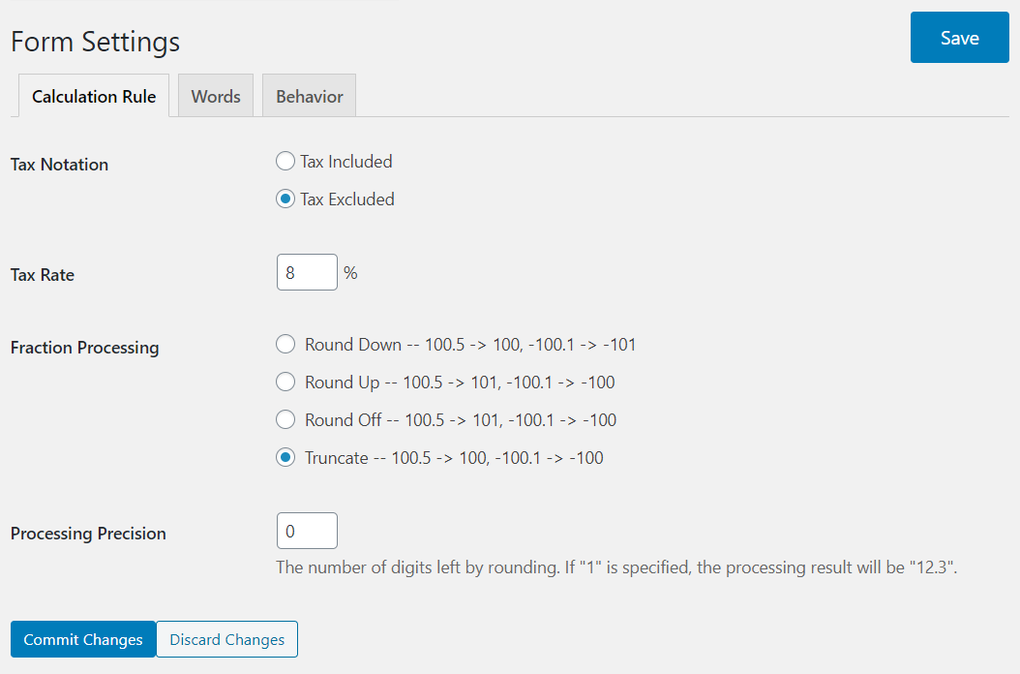
Task: Focus the Tax Rate input field
Action: tap(307, 272)
